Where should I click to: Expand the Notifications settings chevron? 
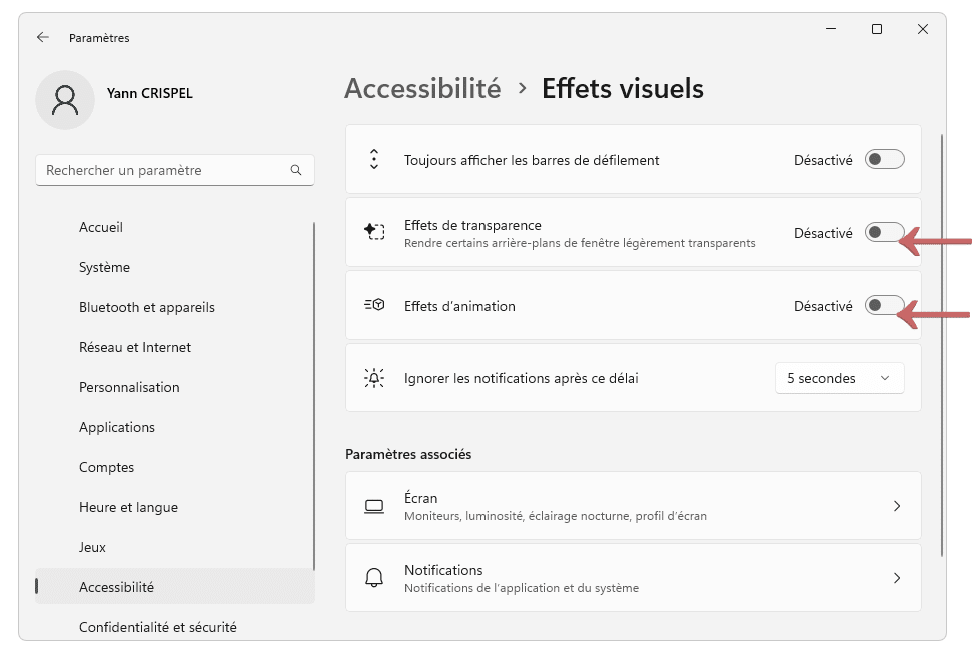coord(896,578)
